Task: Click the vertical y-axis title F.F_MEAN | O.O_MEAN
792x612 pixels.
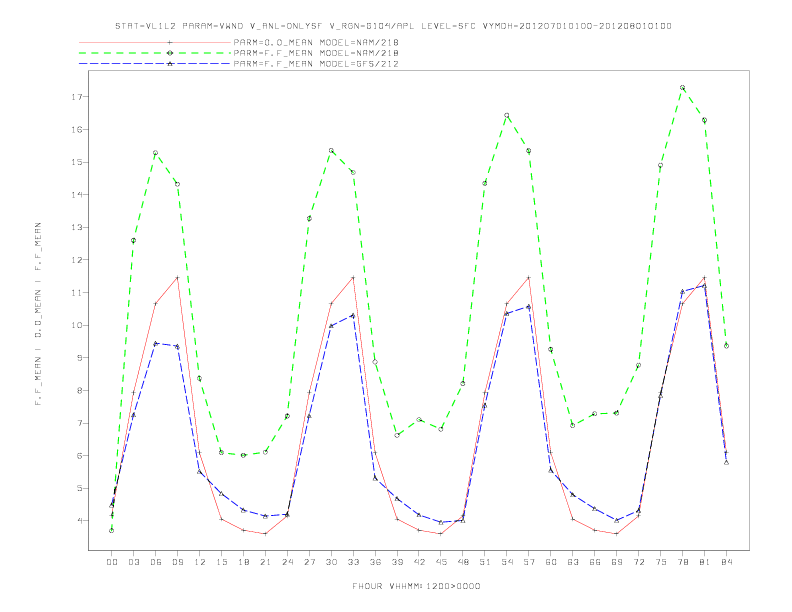Action: coord(38,314)
